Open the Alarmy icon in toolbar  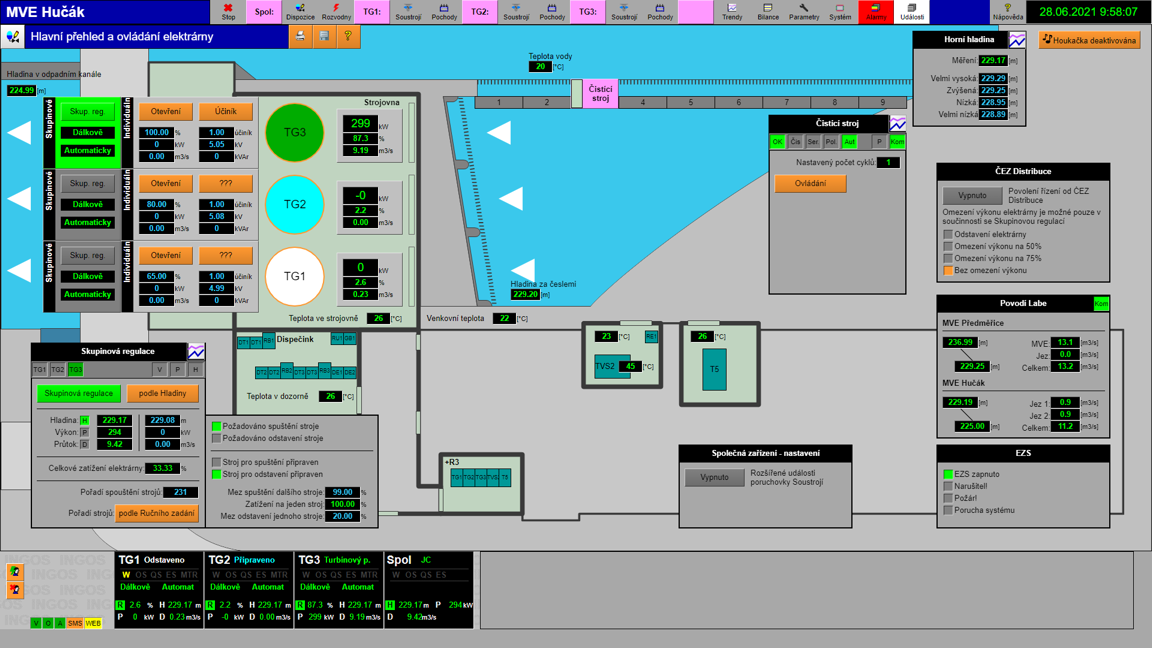click(876, 12)
